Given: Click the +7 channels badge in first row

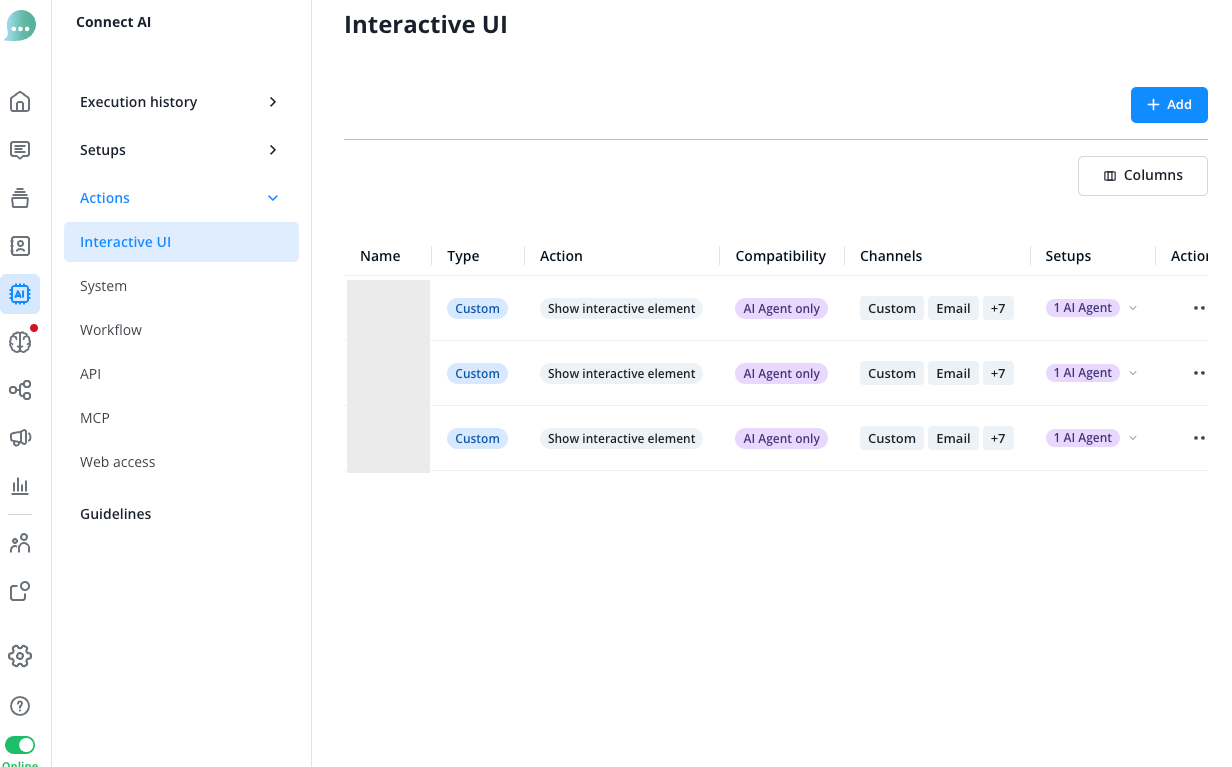Looking at the screenshot, I should point(998,308).
